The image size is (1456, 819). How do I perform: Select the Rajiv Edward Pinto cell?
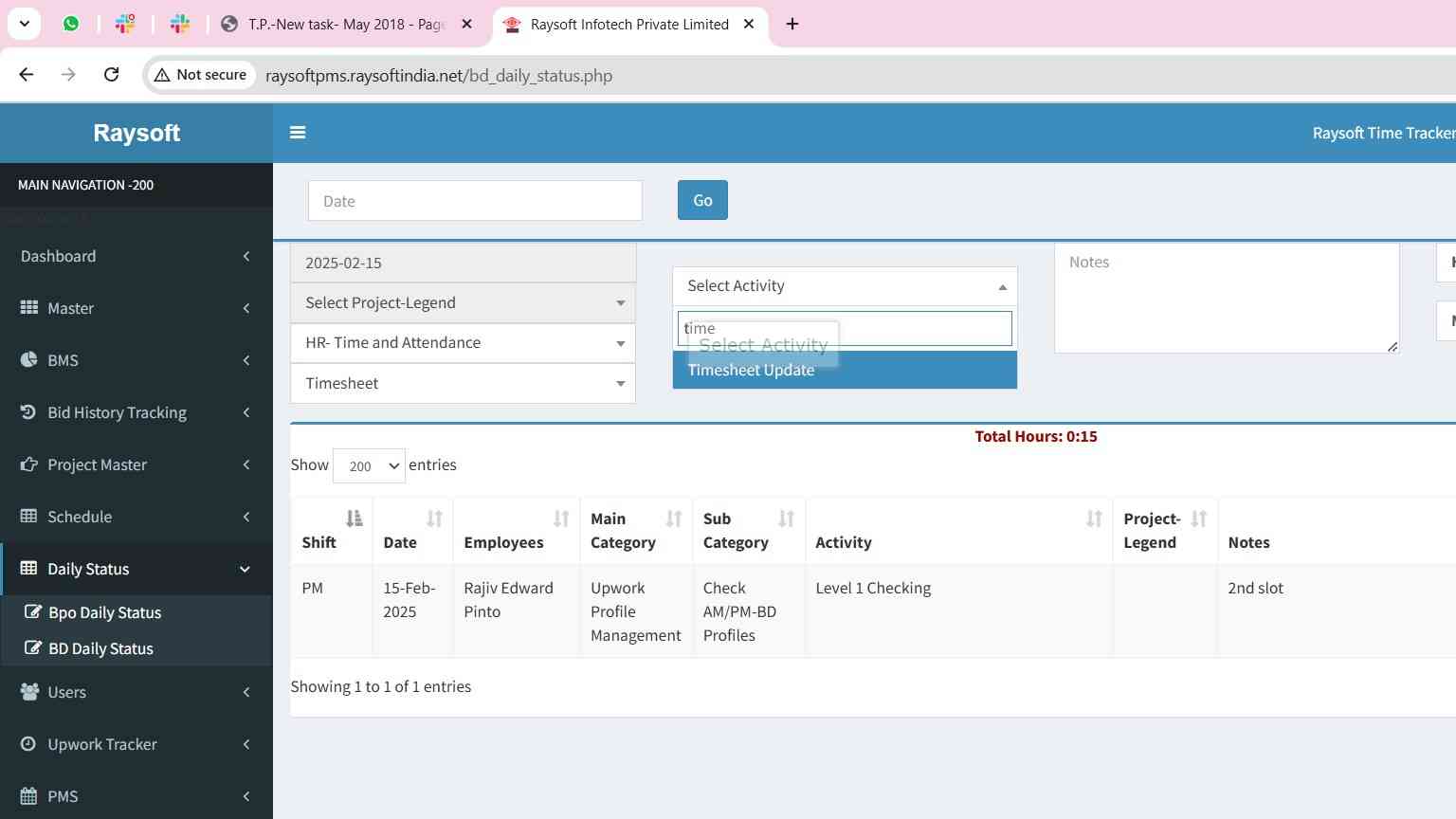click(517, 611)
